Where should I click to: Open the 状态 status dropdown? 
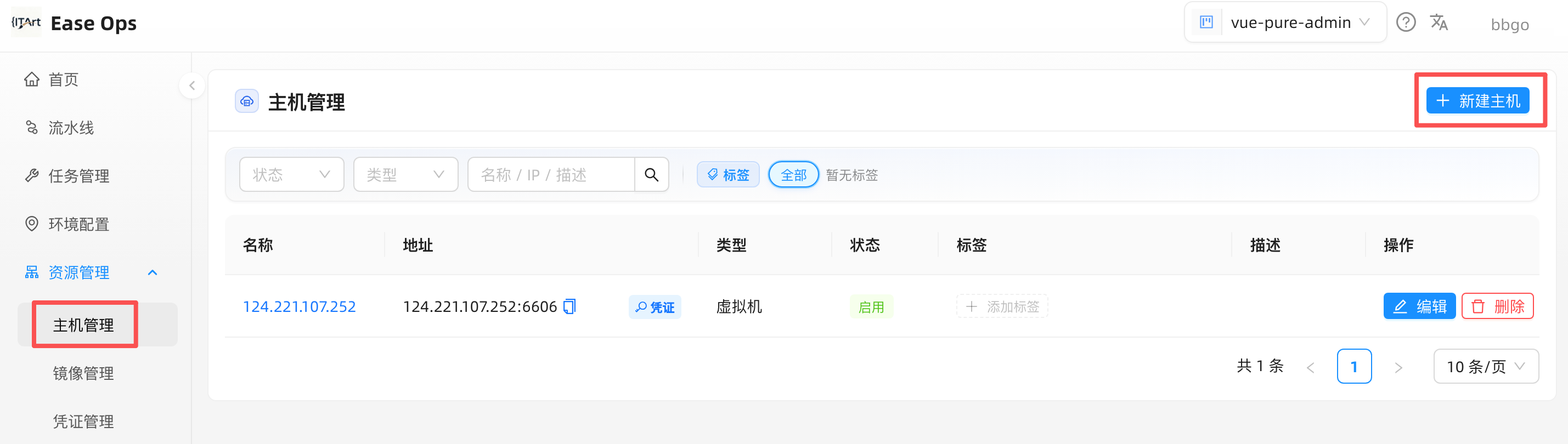coord(291,174)
